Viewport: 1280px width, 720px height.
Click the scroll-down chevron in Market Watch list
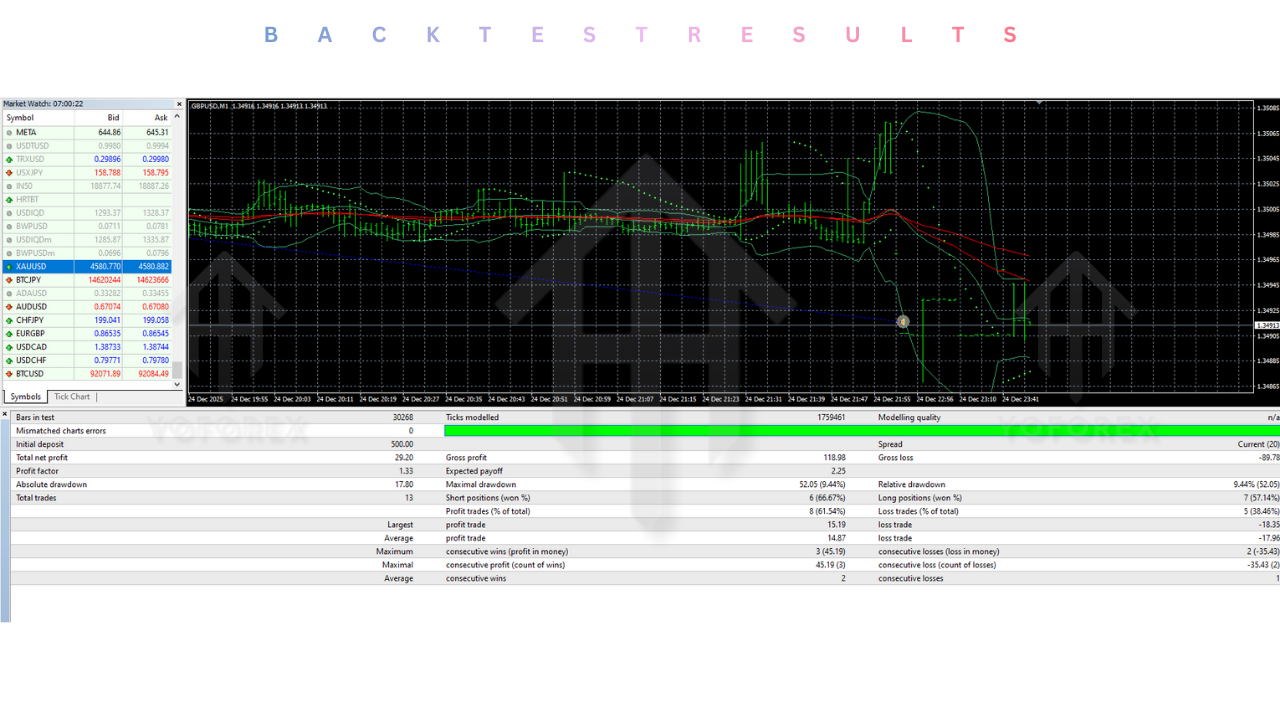pyautogui.click(x=175, y=383)
